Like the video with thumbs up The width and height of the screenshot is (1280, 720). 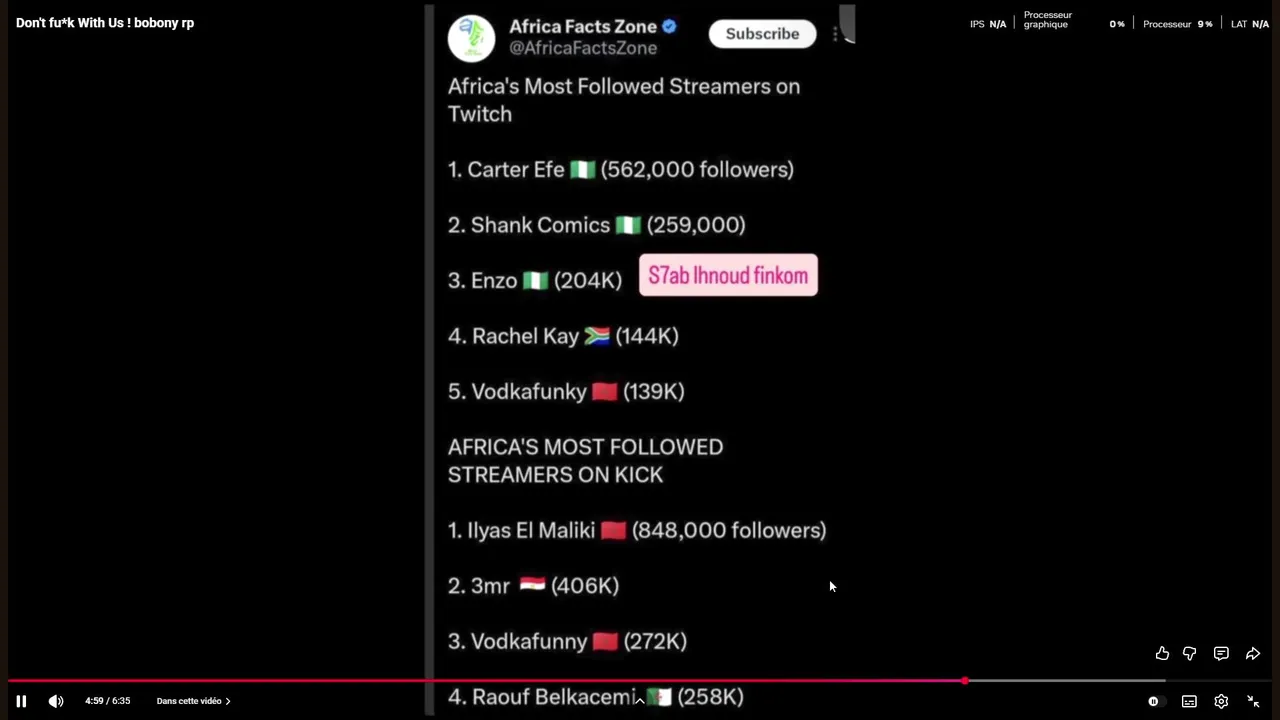1162,653
